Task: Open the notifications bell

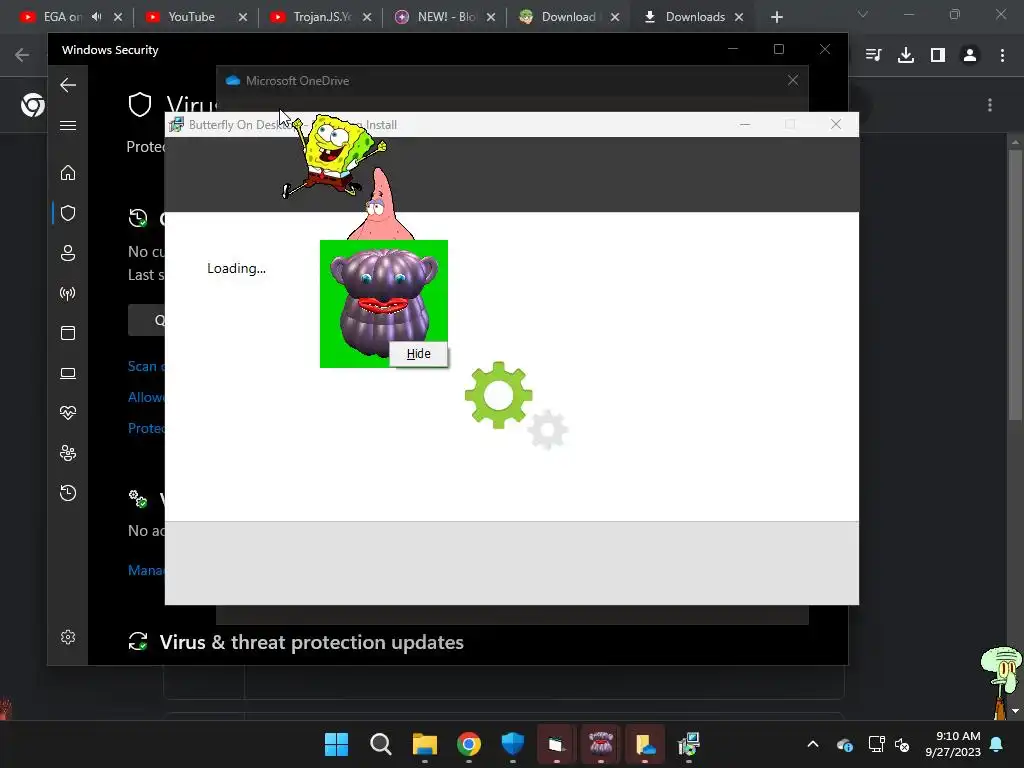Action: point(997,744)
